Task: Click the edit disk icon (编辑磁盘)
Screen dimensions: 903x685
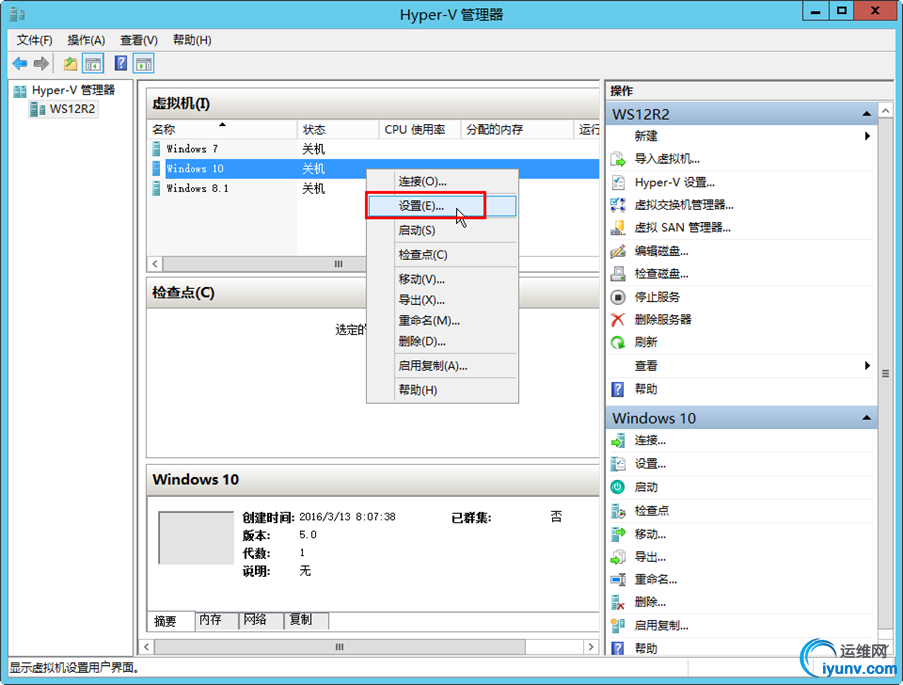Action: point(618,251)
